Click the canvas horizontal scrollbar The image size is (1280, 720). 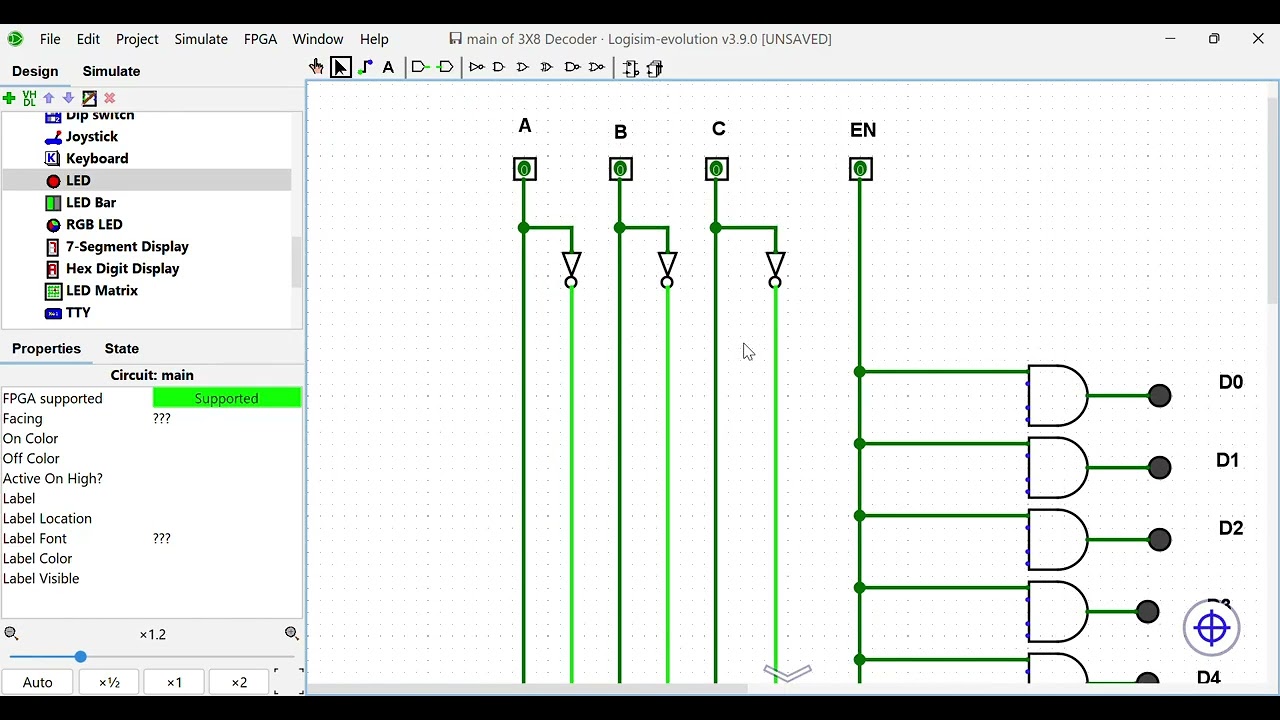[528, 688]
